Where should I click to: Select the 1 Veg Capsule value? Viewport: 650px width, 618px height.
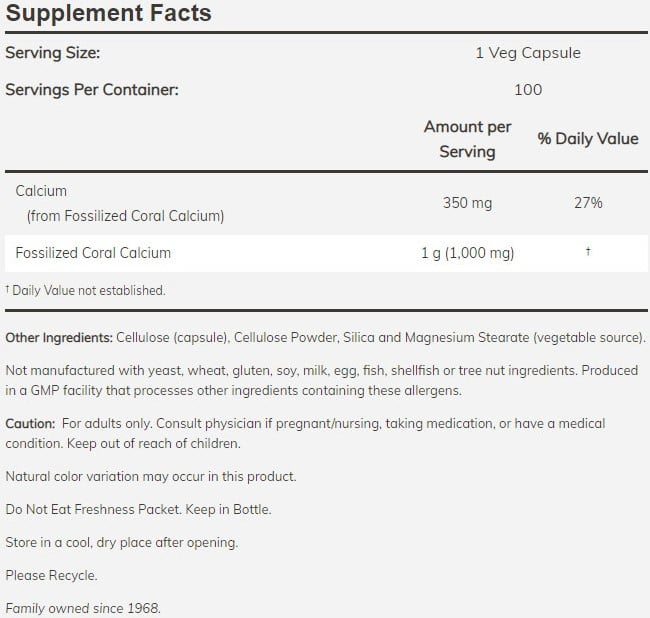[x=527, y=53]
